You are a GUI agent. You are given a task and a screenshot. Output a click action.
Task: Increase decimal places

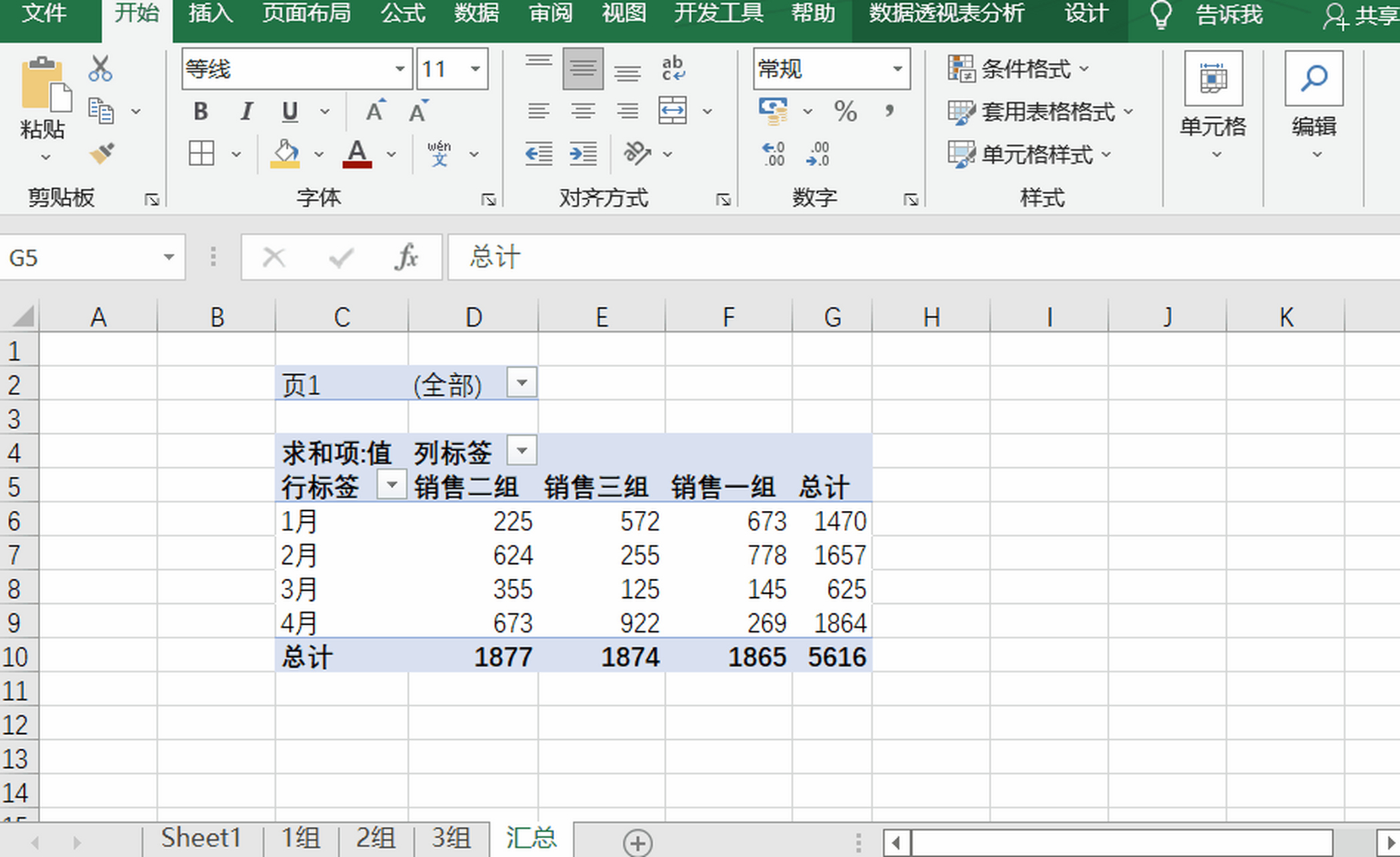(774, 154)
